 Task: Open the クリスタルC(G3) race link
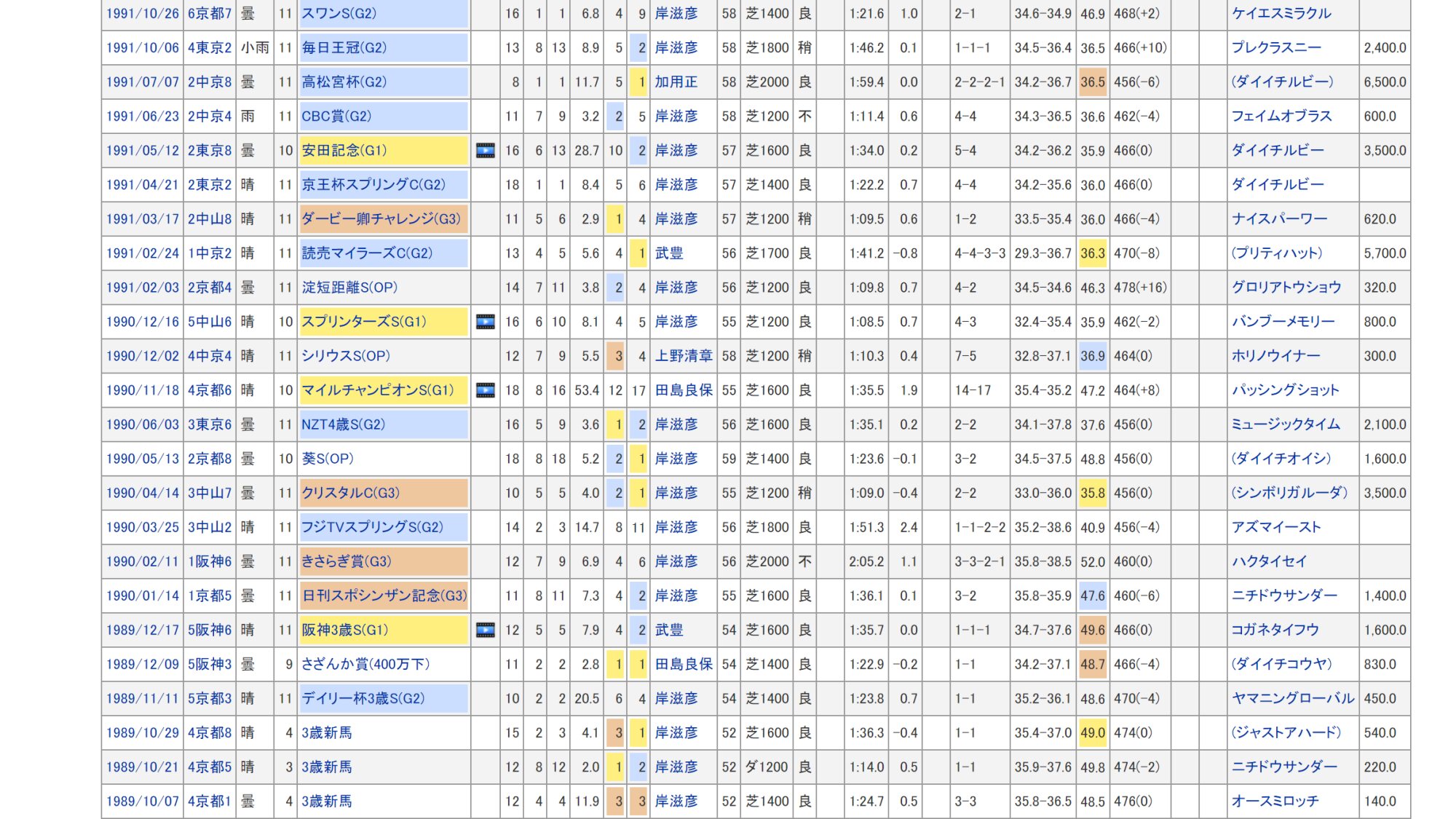351,493
